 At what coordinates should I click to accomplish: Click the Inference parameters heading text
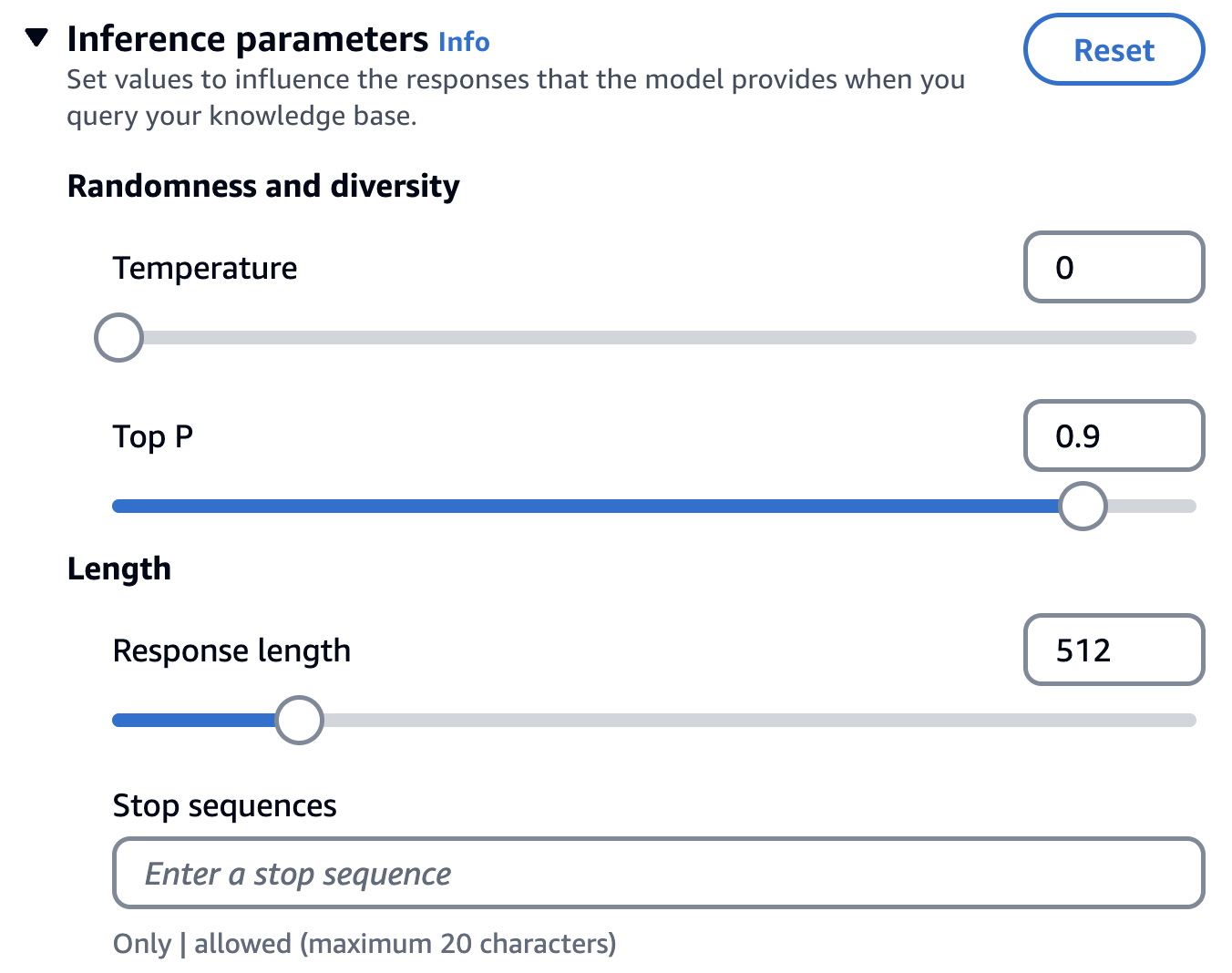click(x=247, y=39)
